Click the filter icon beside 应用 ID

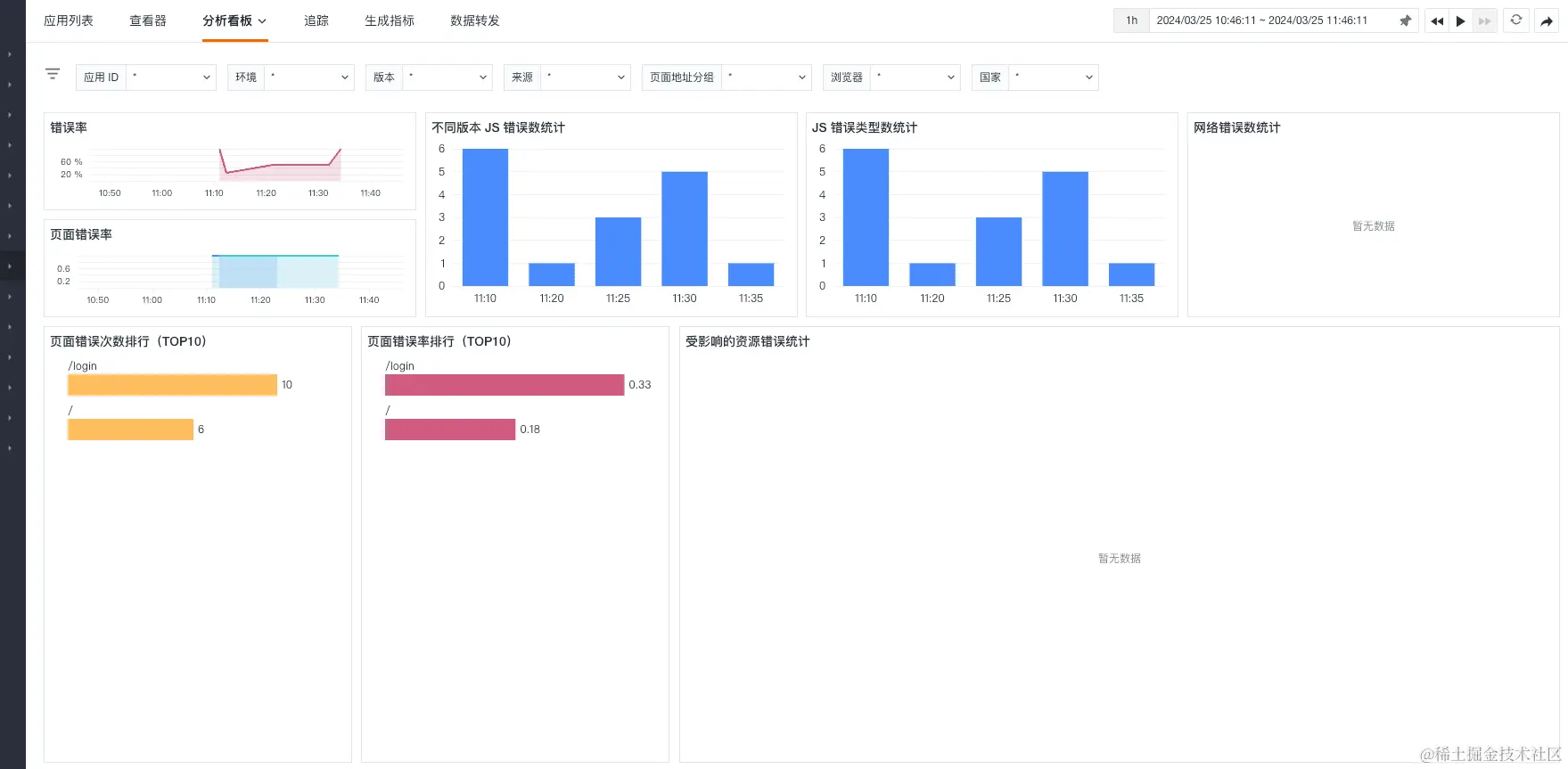[x=53, y=74]
